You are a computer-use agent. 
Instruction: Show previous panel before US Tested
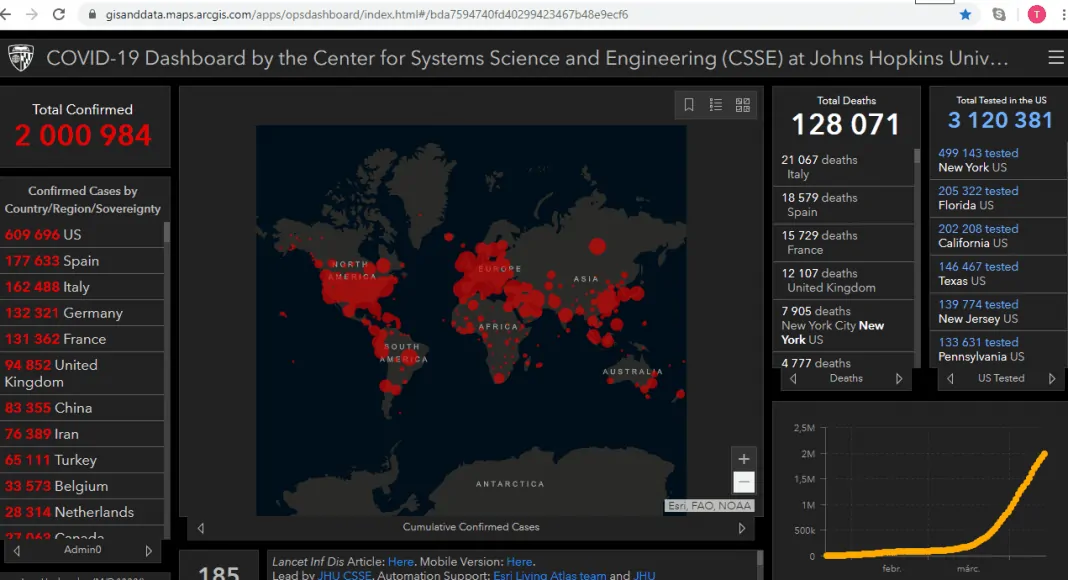pyautogui.click(x=950, y=378)
